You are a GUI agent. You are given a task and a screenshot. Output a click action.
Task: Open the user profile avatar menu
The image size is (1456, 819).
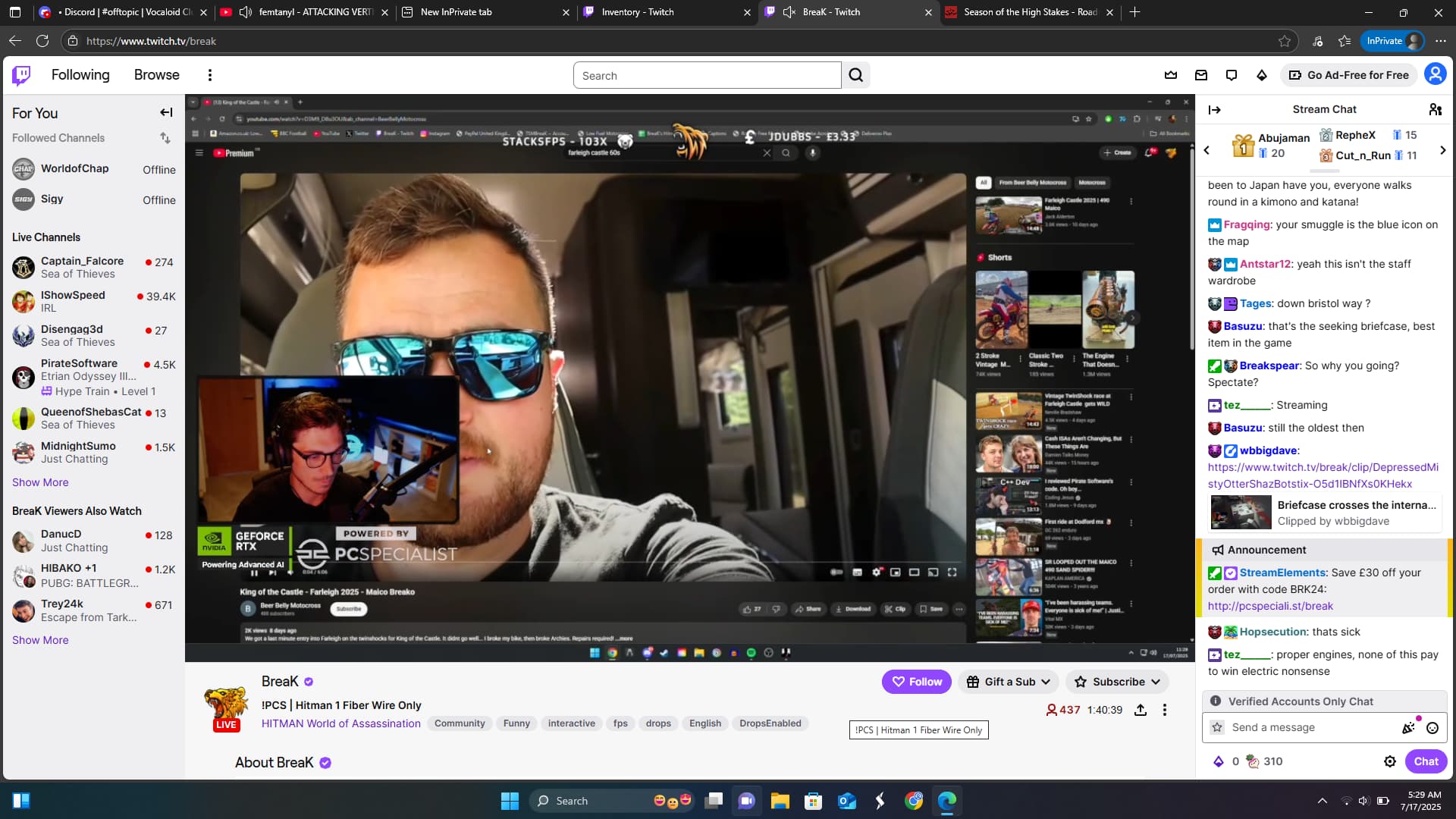tap(1435, 74)
